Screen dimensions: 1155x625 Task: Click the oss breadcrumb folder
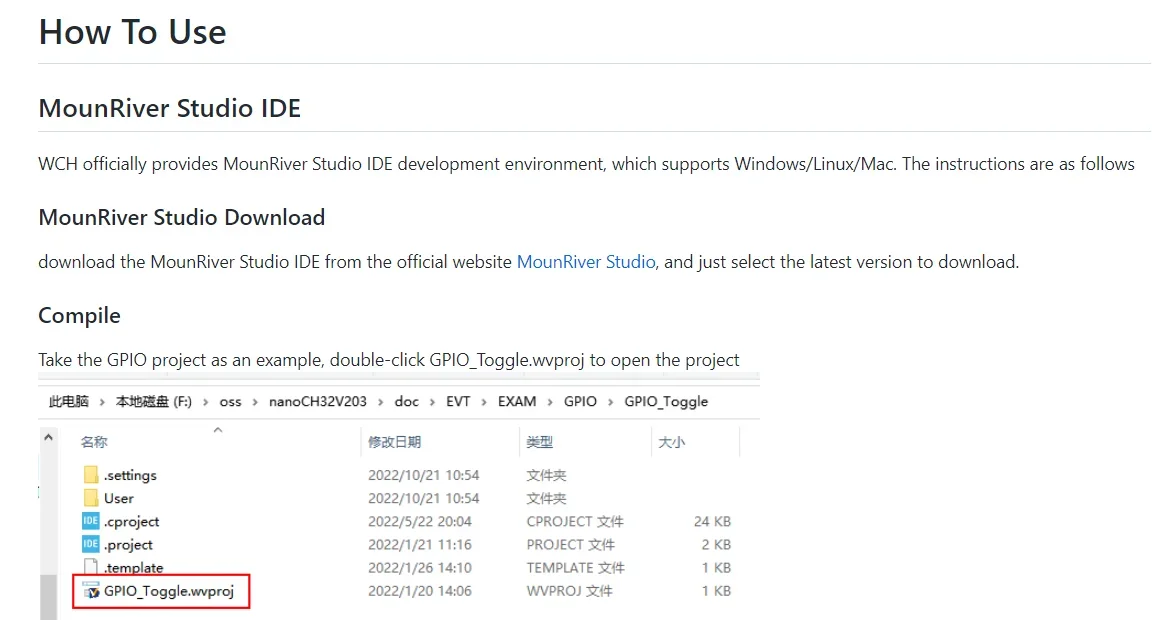(230, 401)
